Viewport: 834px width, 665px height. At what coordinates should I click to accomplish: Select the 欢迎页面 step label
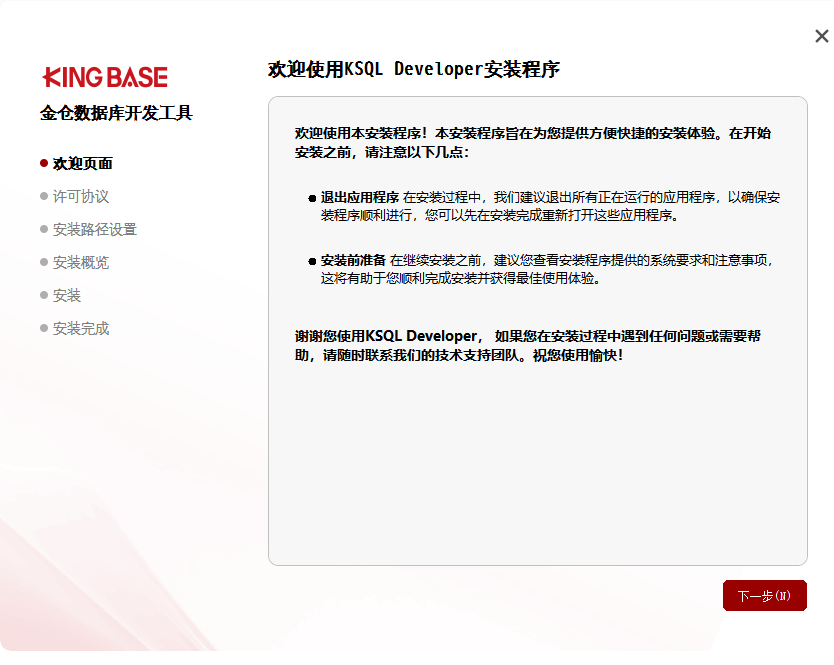pyautogui.click(x=83, y=163)
